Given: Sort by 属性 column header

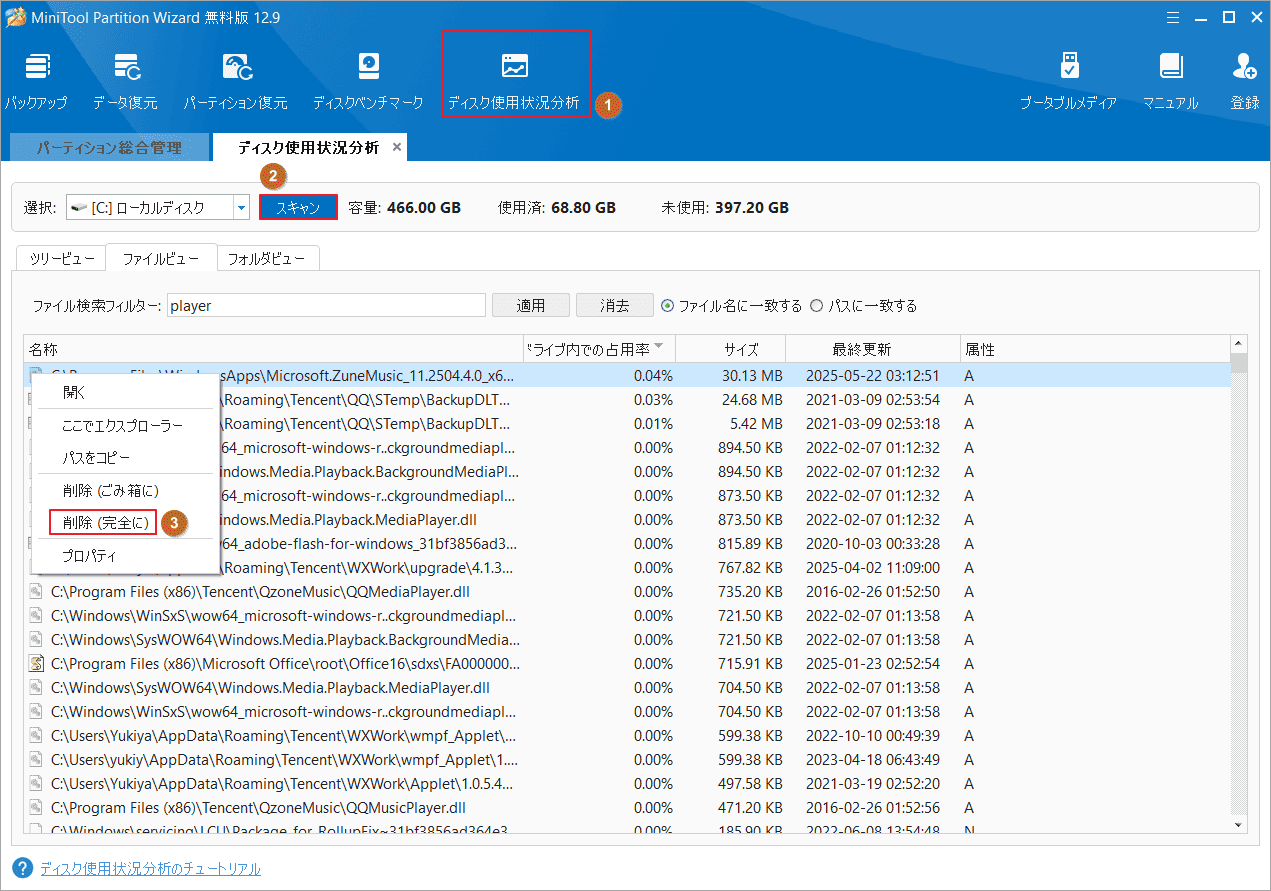Looking at the screenshot, I should (1094, 349).
